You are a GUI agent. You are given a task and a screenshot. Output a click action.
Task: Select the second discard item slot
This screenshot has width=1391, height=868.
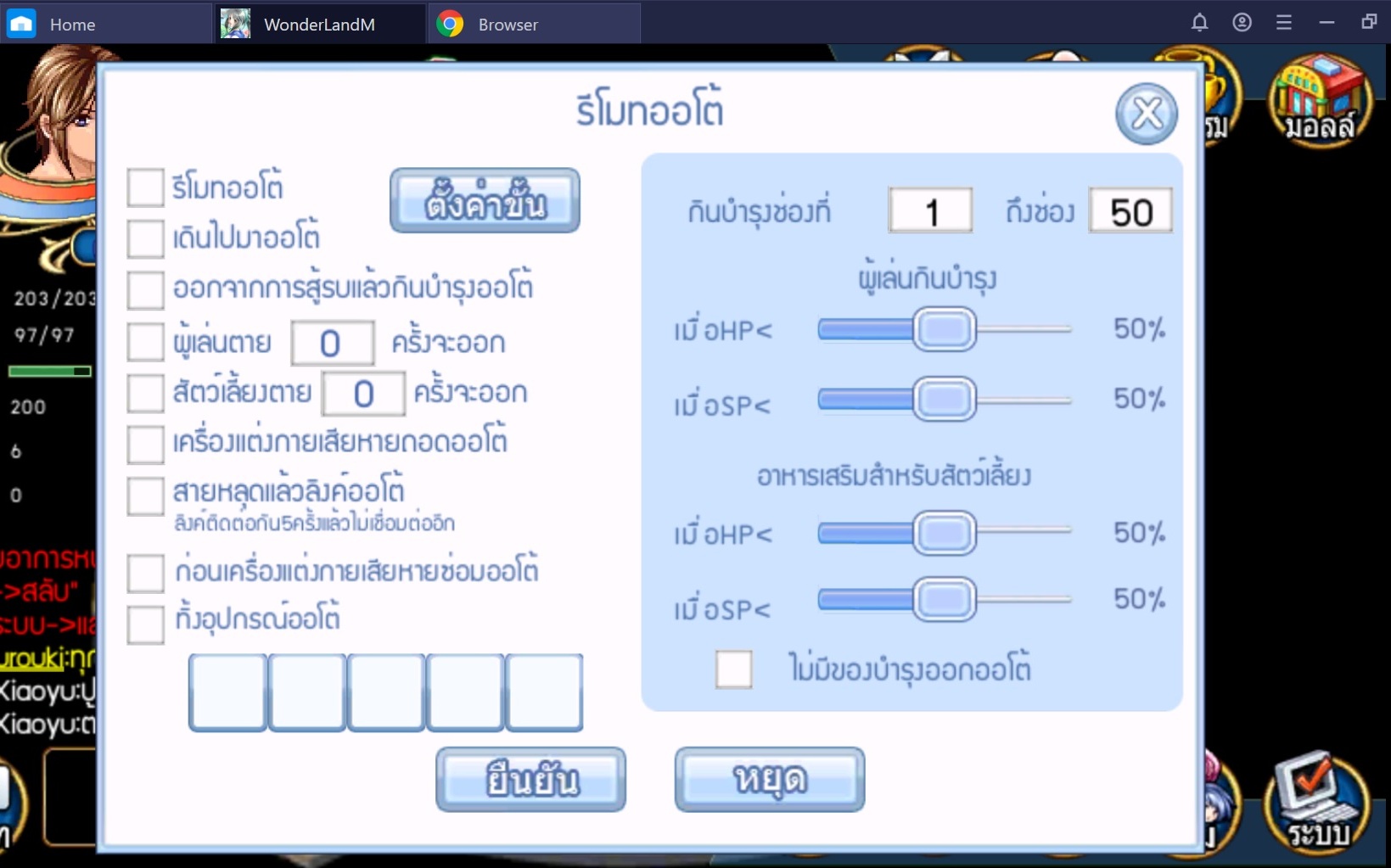pos(306,692)
